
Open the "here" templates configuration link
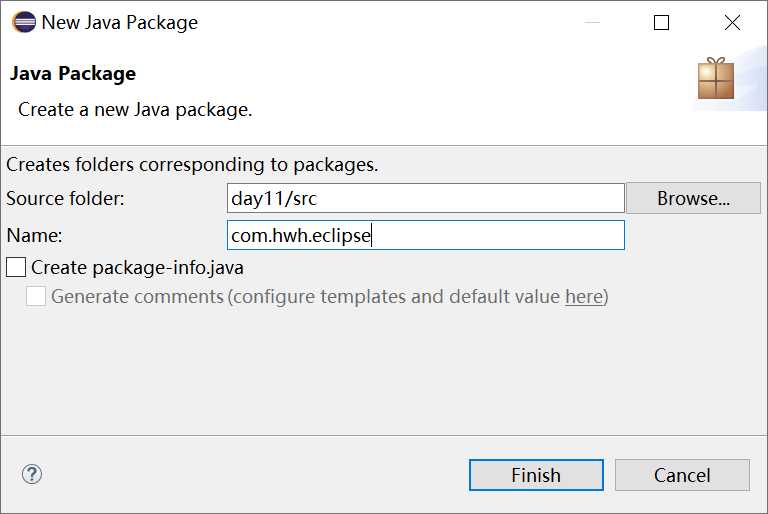coord(584,296)
